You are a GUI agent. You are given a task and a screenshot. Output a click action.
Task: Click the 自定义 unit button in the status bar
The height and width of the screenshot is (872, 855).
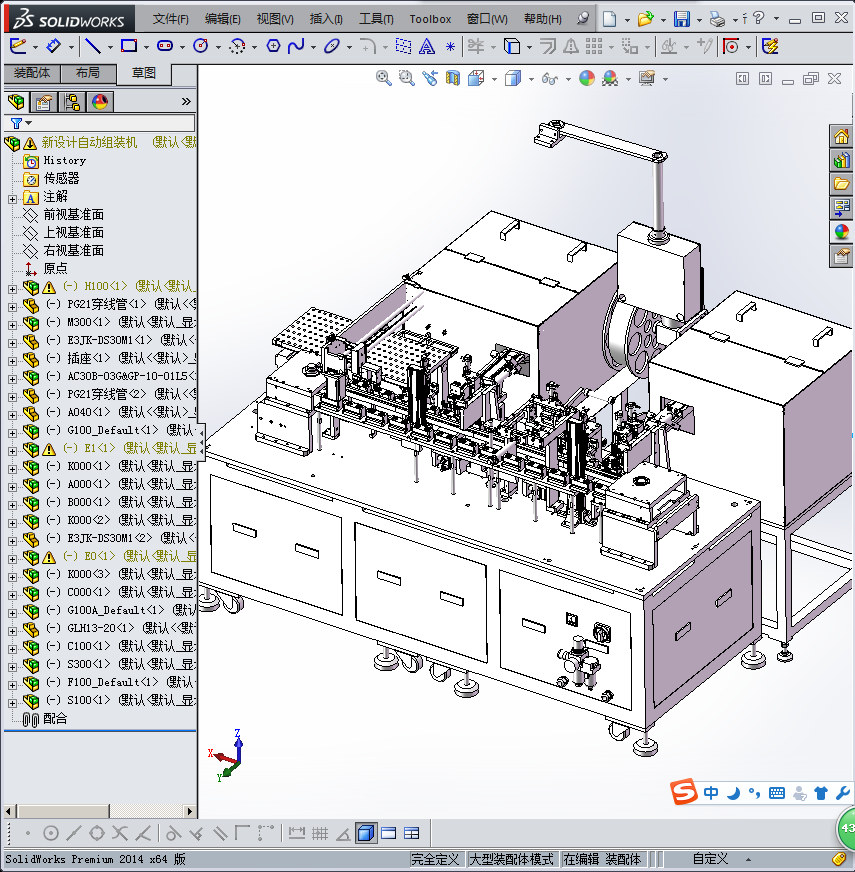710,859
